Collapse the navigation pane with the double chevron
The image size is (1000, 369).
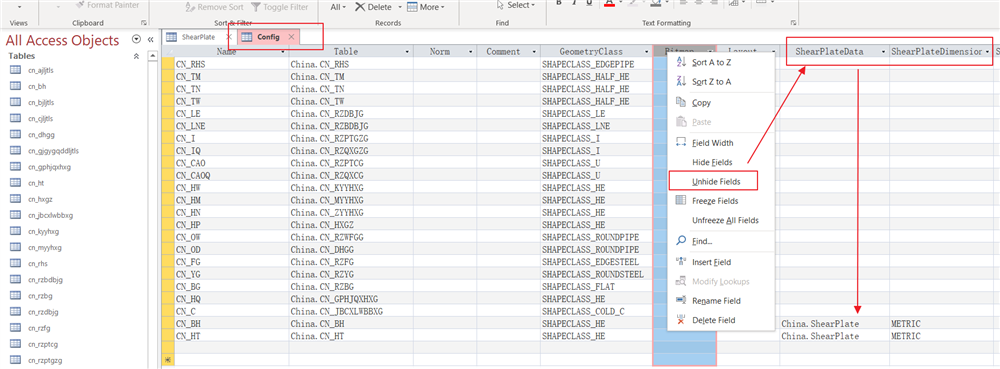pyautogui.click(x=151, y=40)
